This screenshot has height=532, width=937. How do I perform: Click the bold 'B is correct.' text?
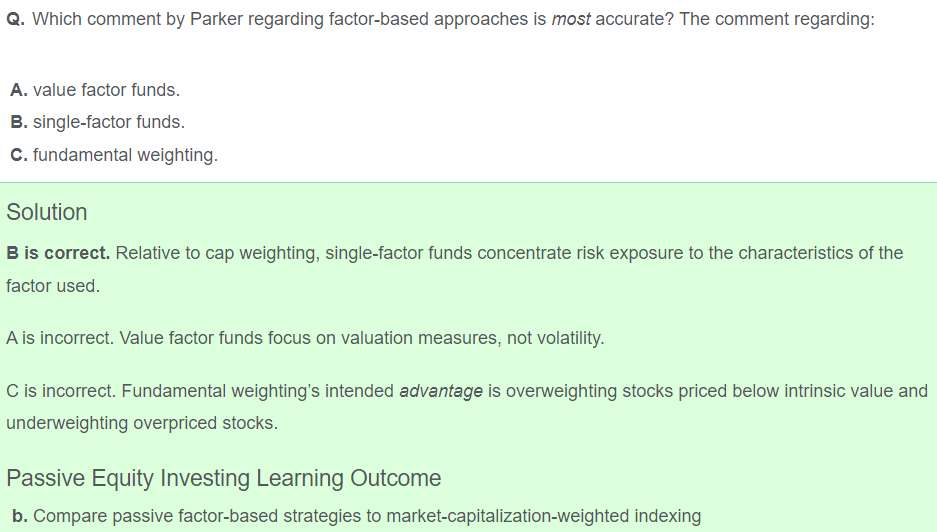click(58, 253)
